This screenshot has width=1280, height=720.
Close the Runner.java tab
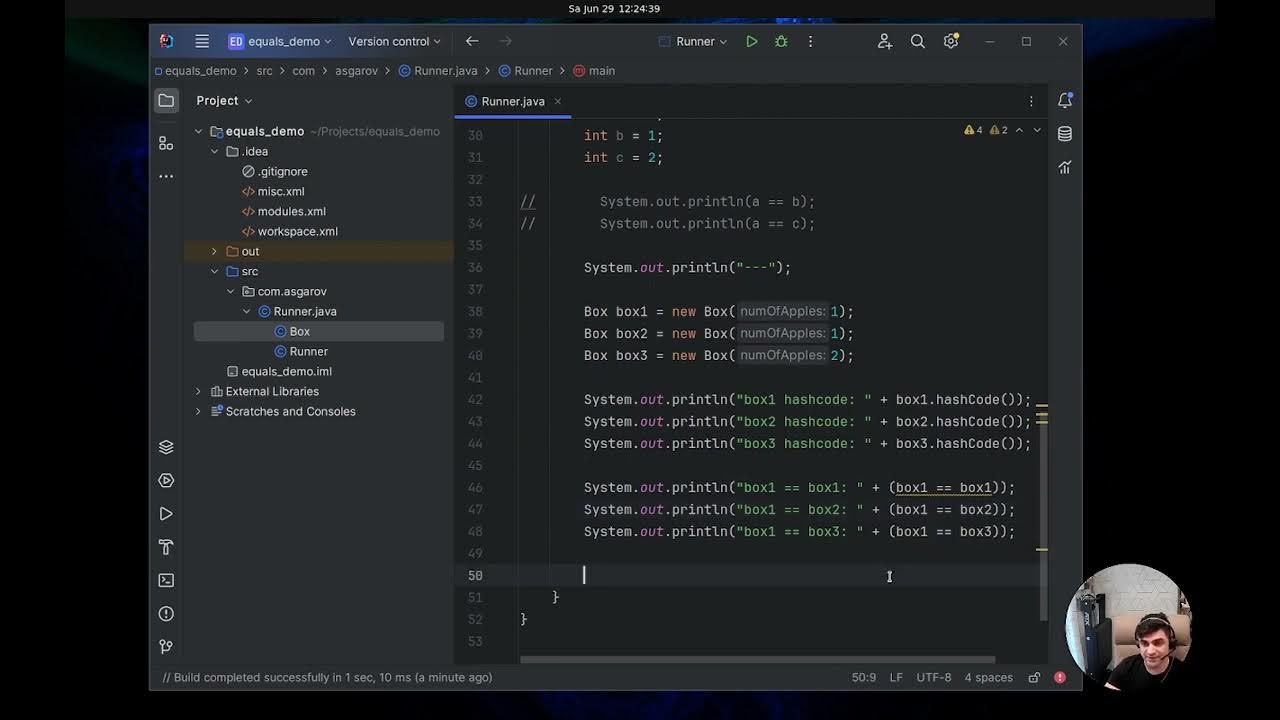pos(558,101)
